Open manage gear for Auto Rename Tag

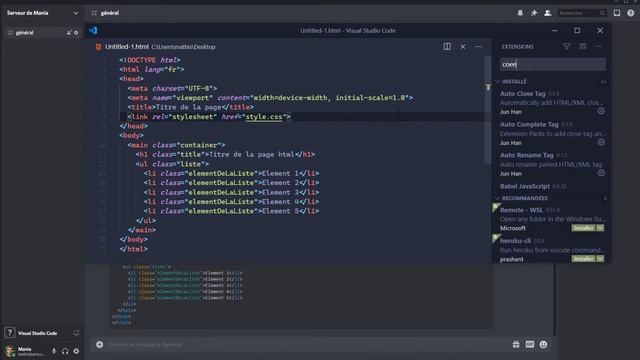(601, 173)
